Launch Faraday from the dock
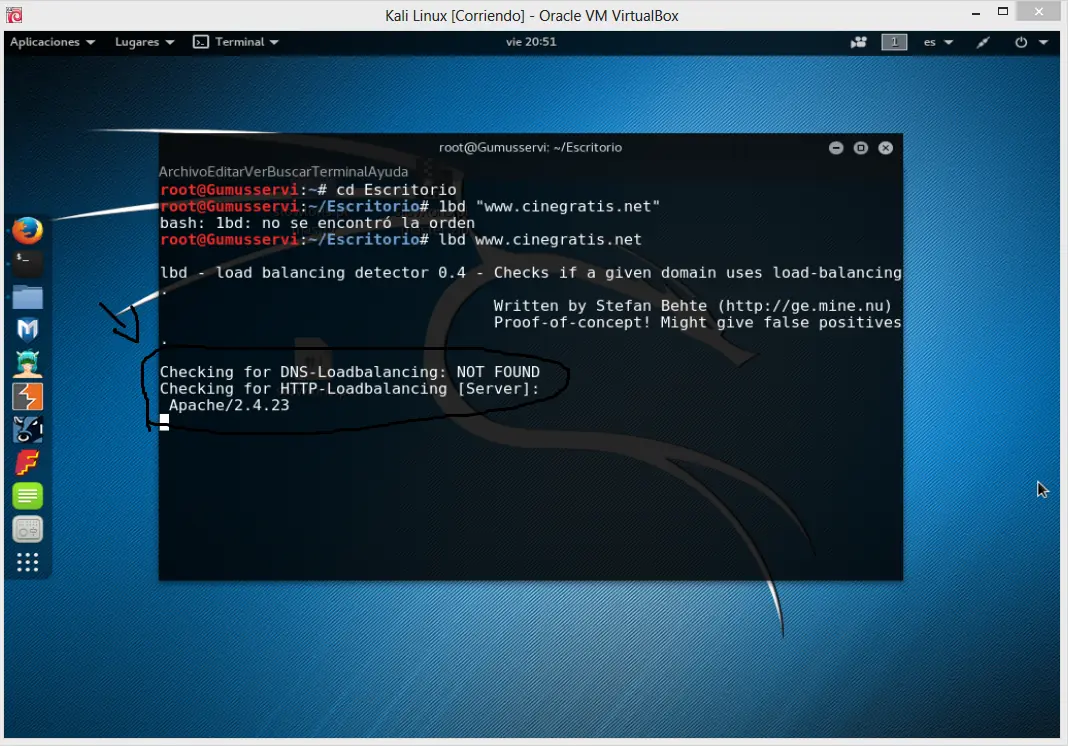Screen dimensions: 1068x746 click(x=27, y=463)
